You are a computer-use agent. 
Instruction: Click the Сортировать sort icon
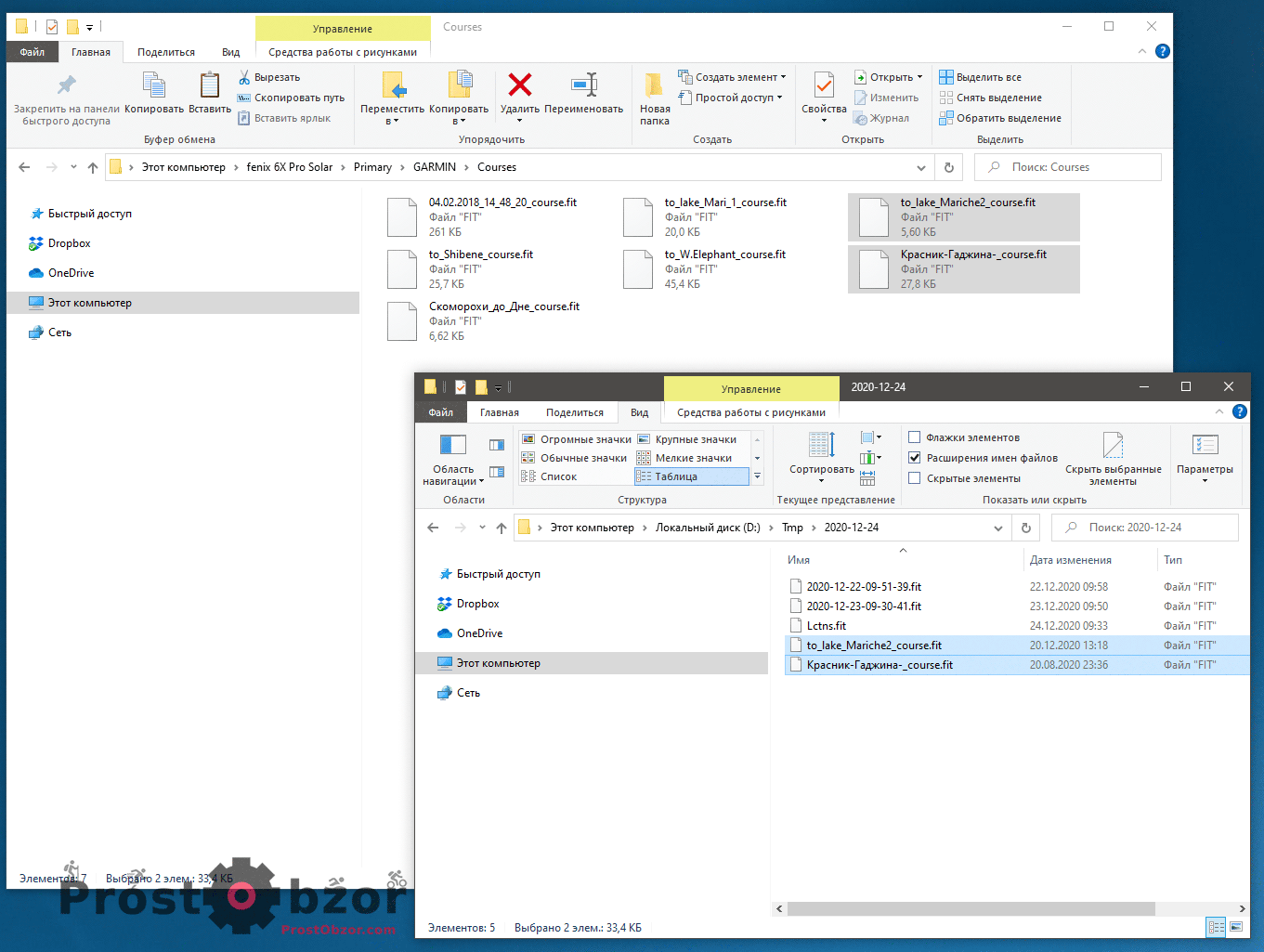821,446
